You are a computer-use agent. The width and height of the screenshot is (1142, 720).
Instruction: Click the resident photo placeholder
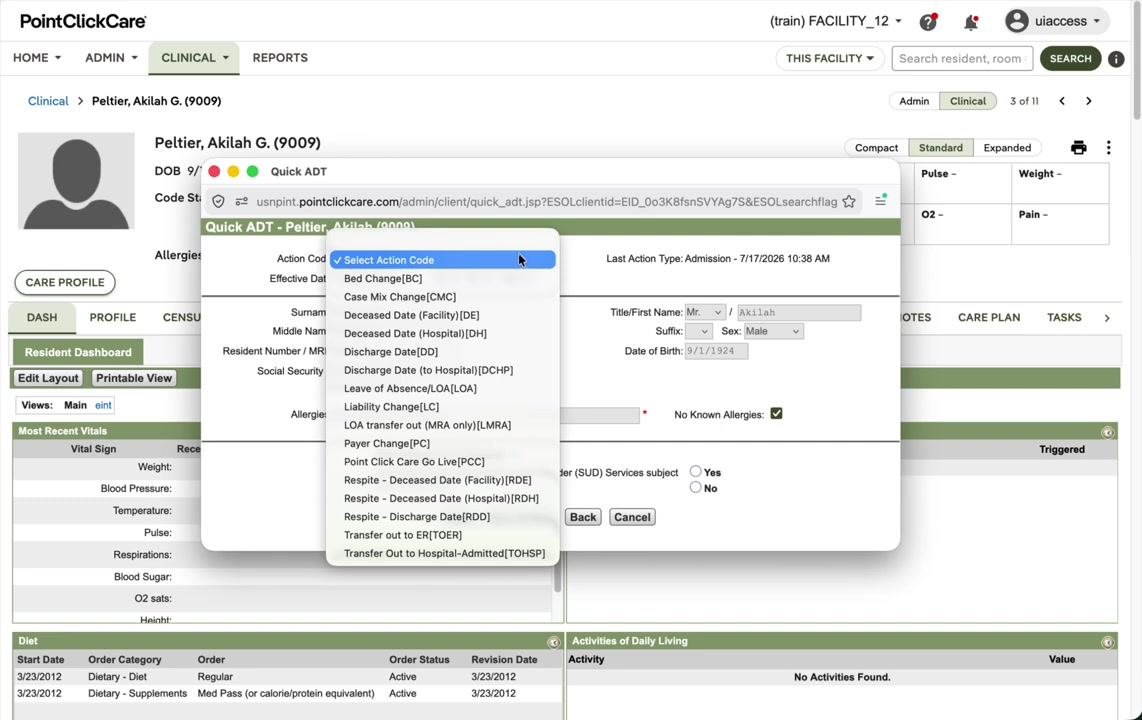coord(76,181)
